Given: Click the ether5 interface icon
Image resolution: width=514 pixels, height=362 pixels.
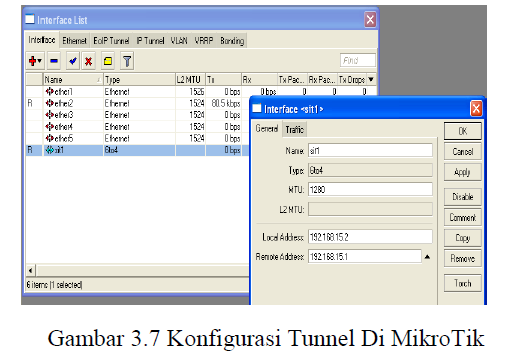Looking at the screenshot, I should point(50,138).
